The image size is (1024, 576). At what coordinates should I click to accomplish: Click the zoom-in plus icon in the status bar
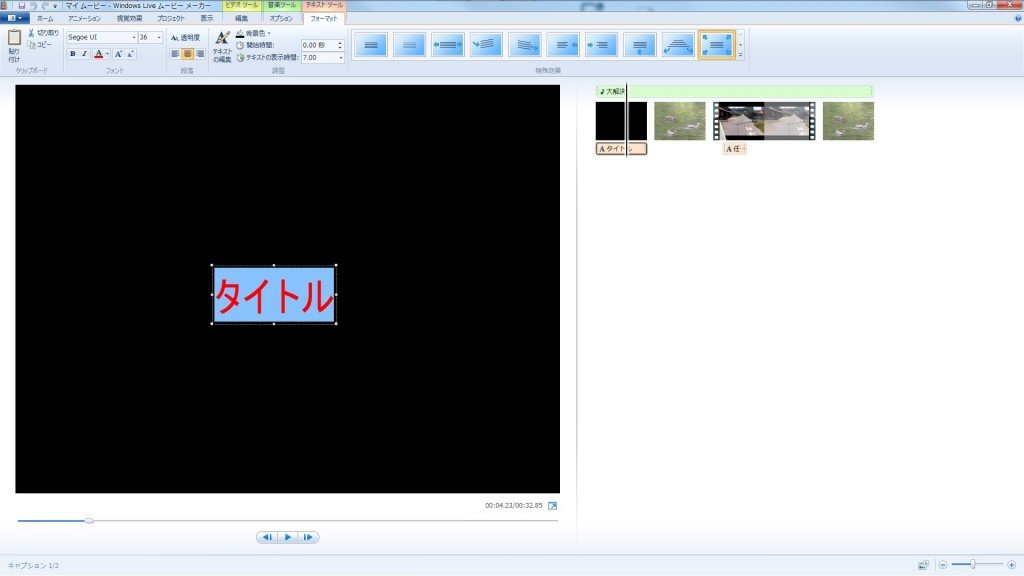pyautogui.click(x=1011, y=565)
